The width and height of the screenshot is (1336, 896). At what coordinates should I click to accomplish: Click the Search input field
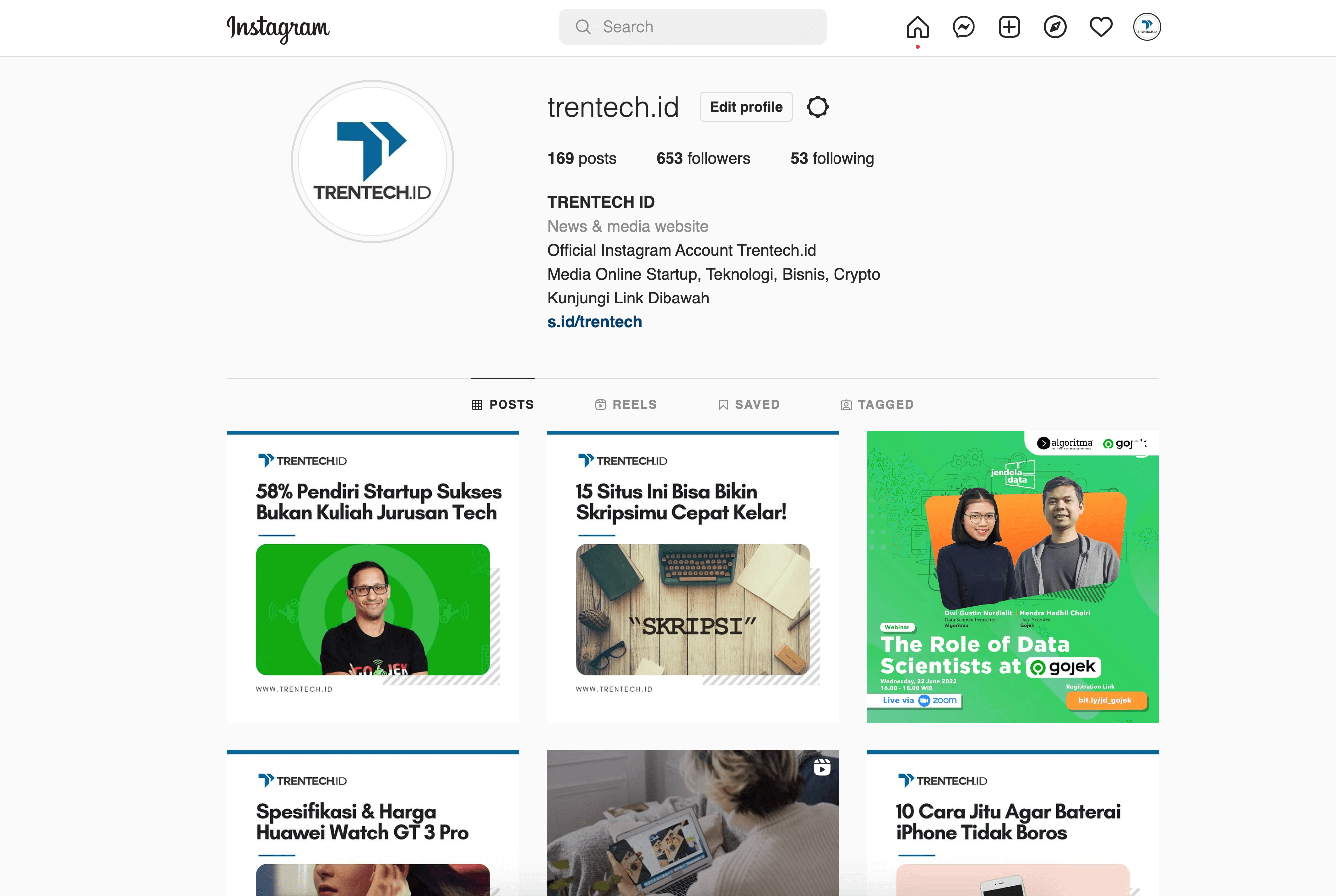(692, 27)
